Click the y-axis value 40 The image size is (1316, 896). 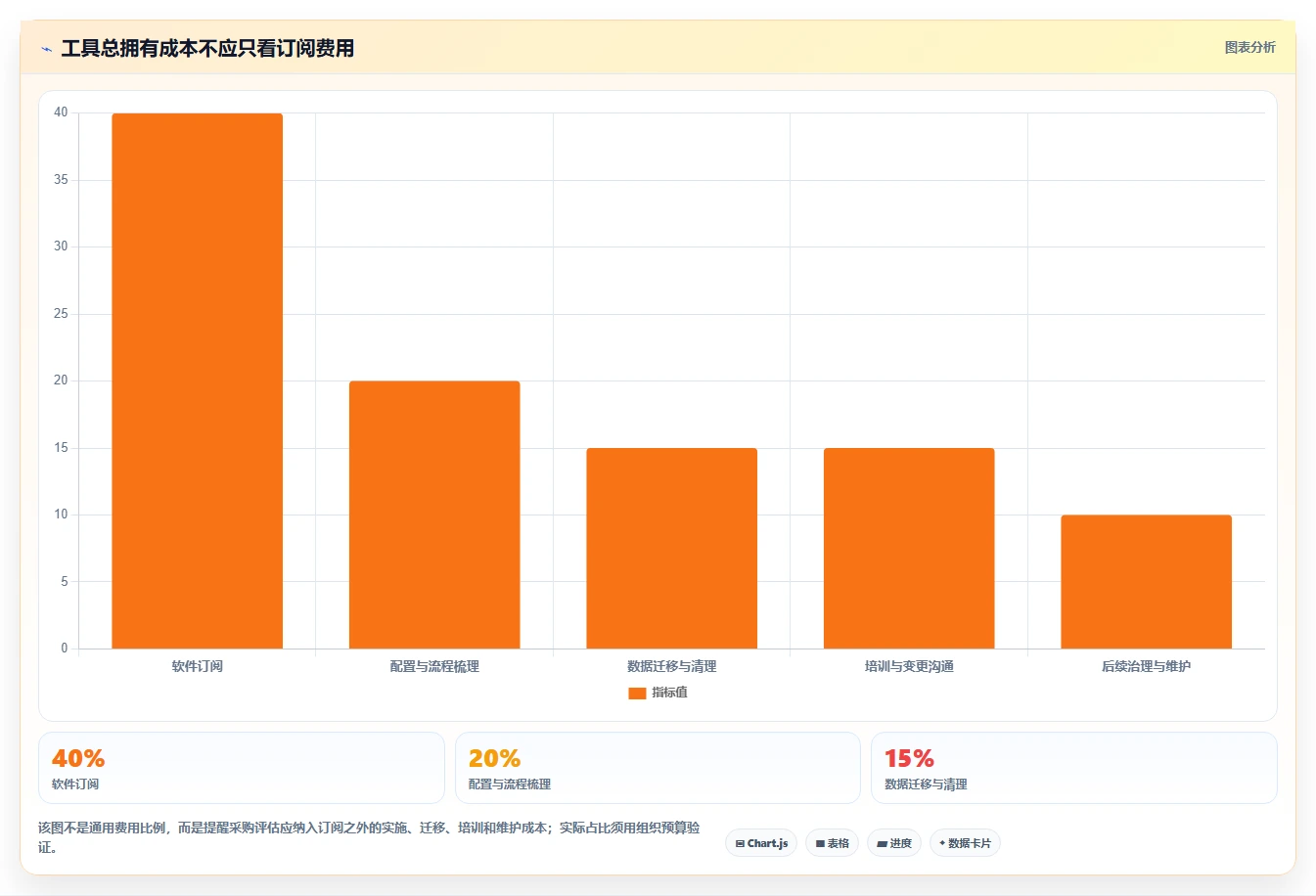[x=61, y=112]
